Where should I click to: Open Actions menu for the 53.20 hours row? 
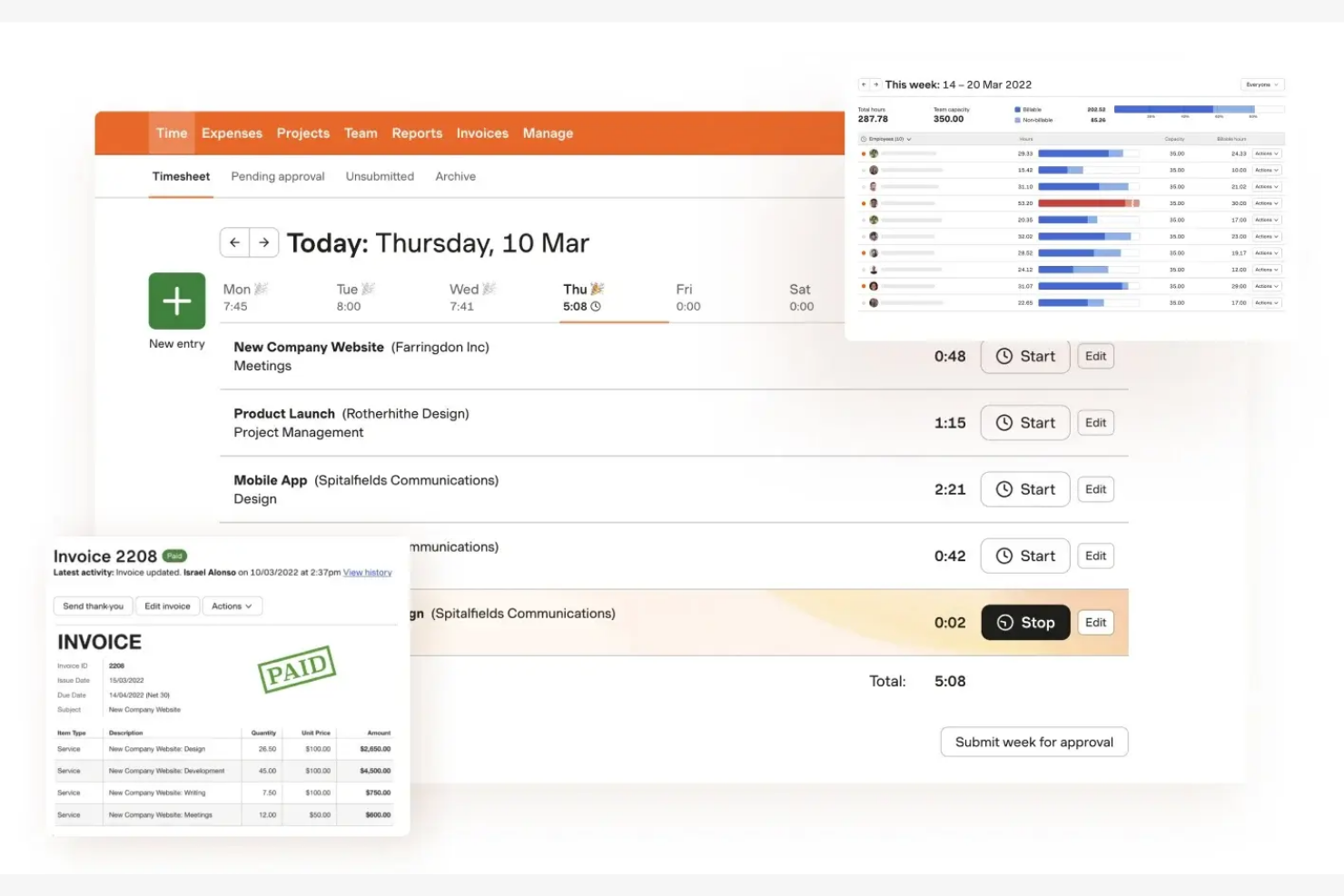(1266, 203)
